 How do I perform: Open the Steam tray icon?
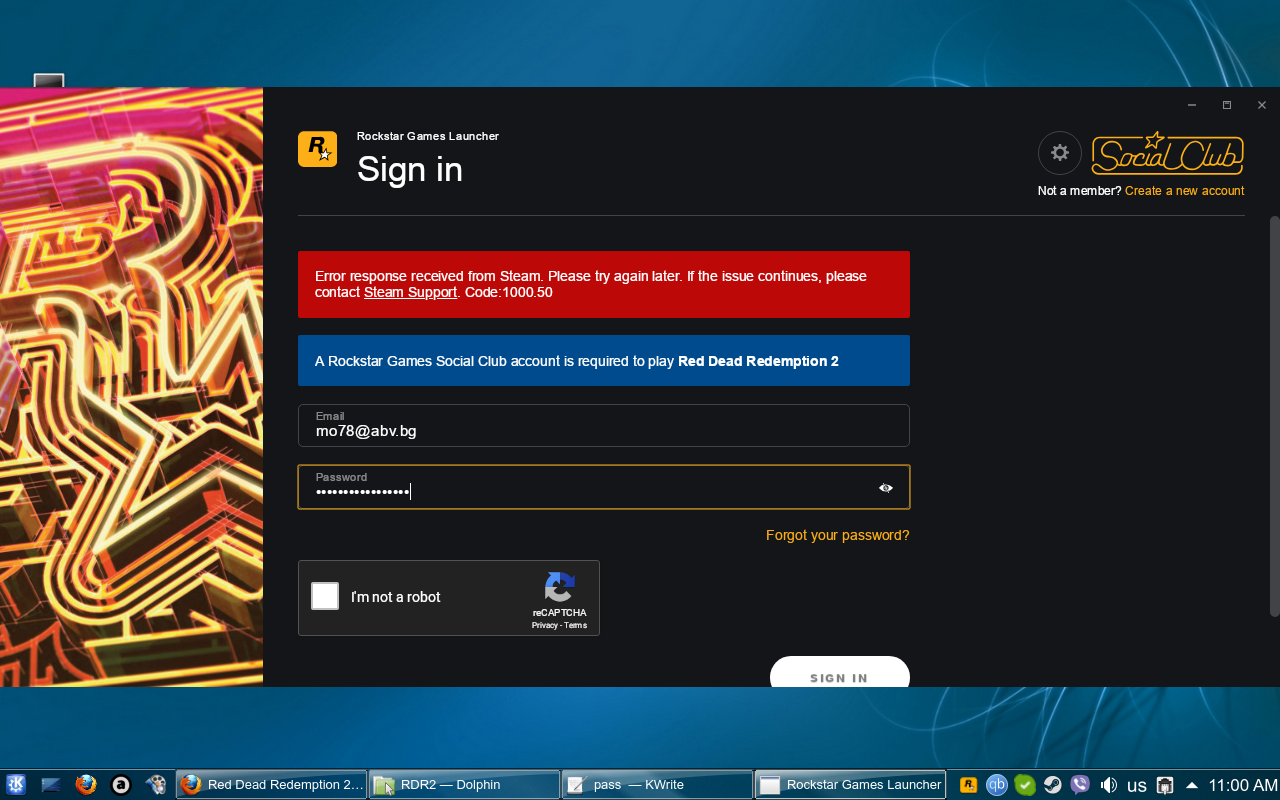[x=1052, y=785]
